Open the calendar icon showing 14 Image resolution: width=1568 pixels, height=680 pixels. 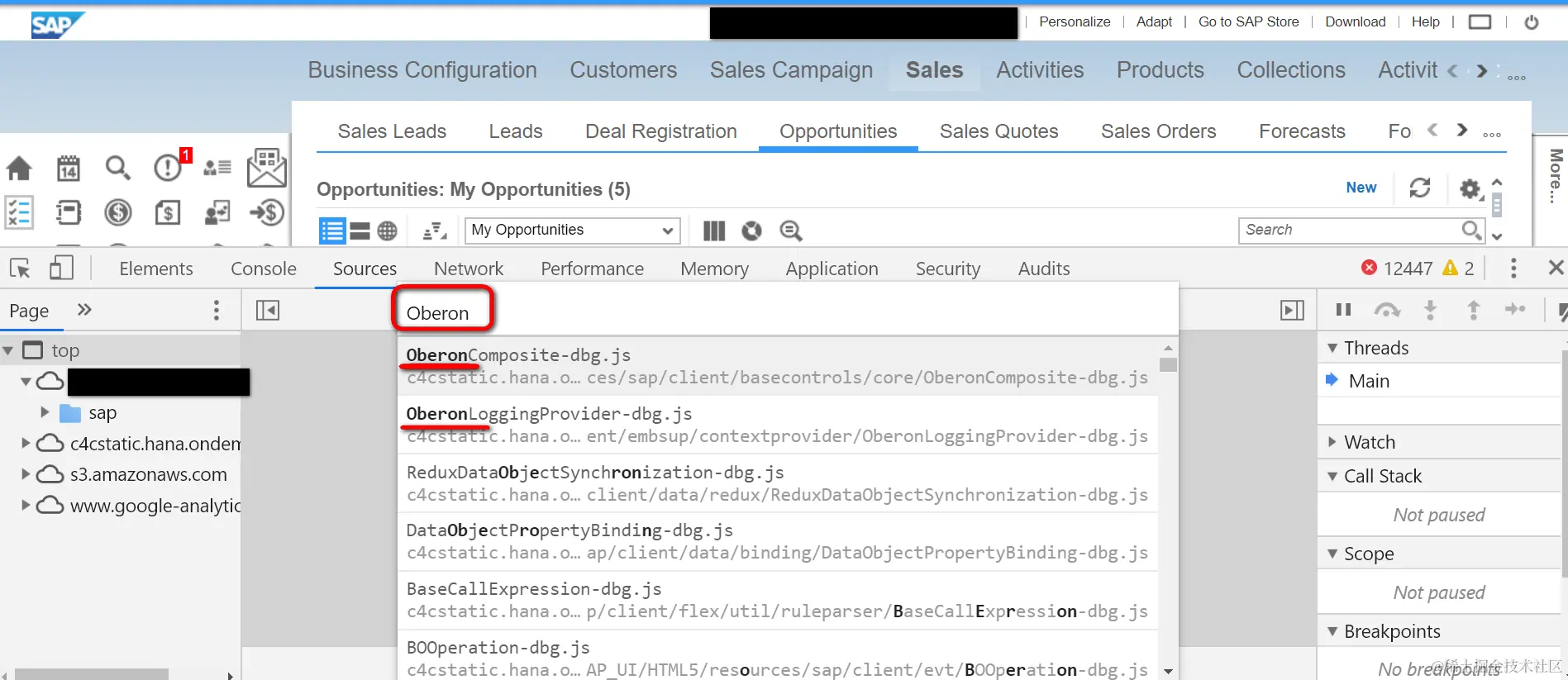coord(69,169)
